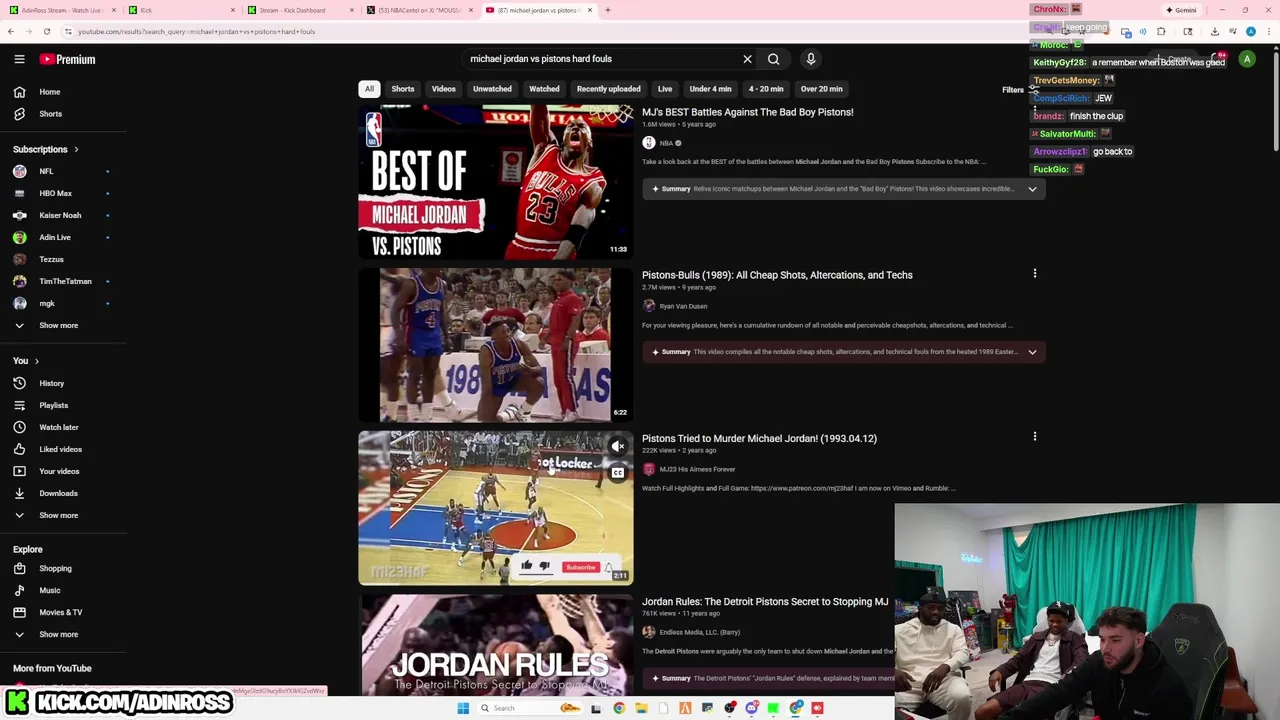
Task: Switch to Stream - Kick Dashboard tab
Action: point(300,10)
